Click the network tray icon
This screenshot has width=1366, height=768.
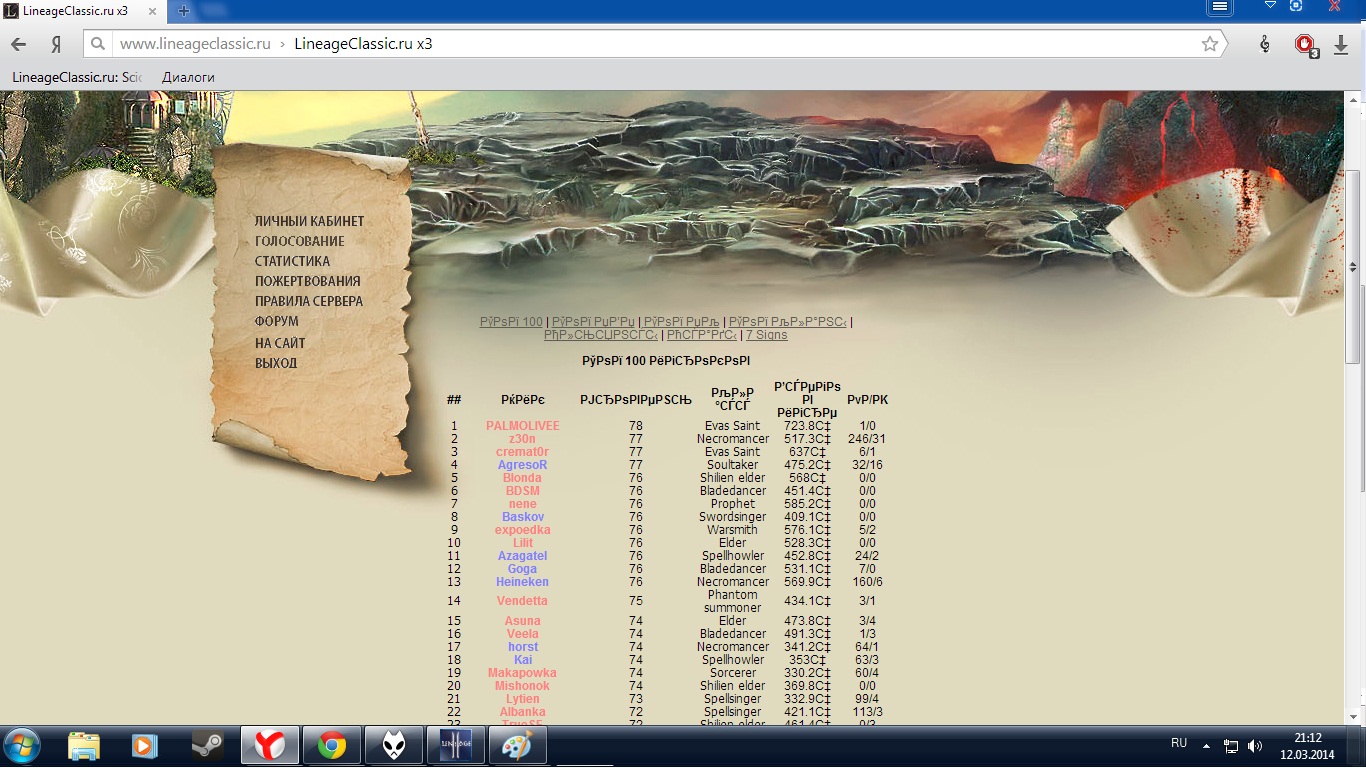pos(1231,746)
